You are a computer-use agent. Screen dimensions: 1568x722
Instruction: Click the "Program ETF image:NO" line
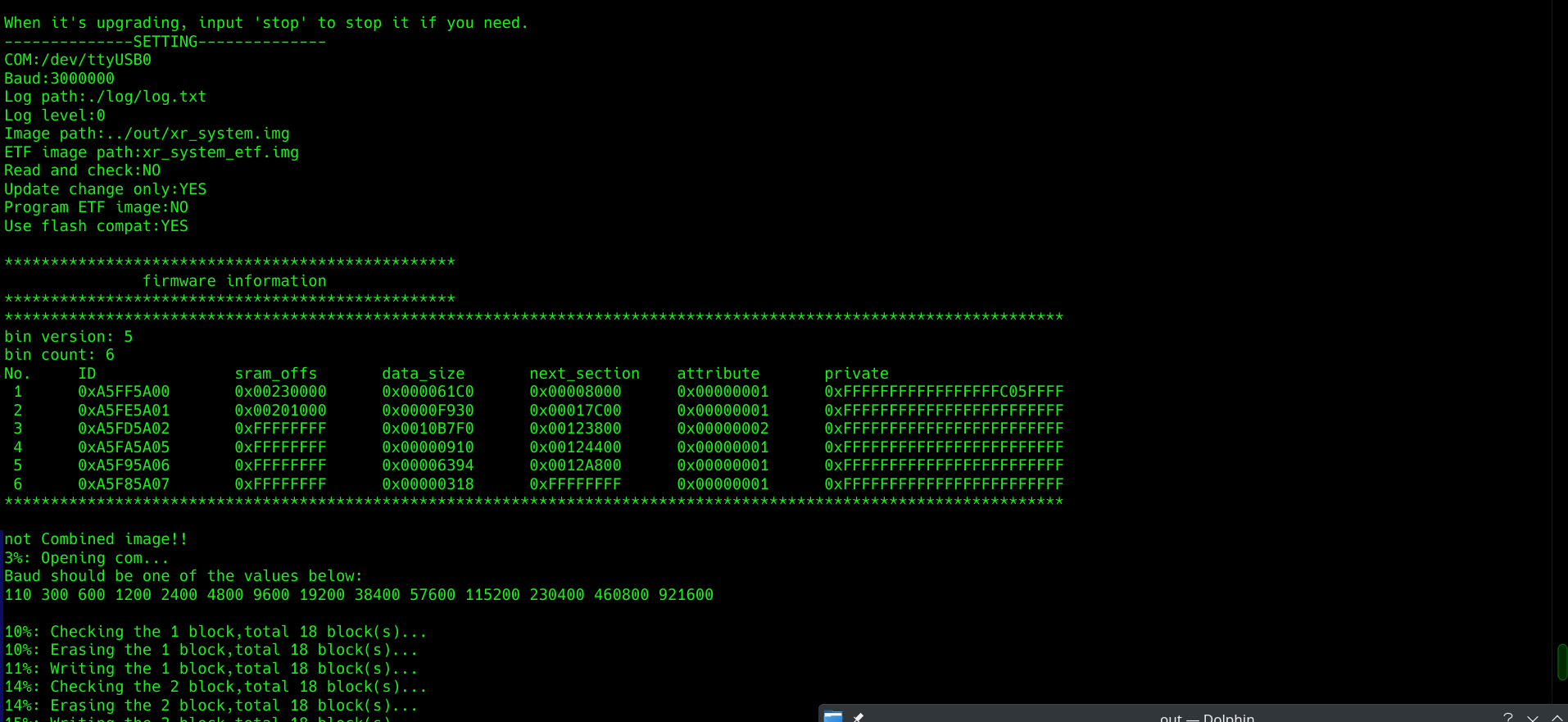pos(96,207)
